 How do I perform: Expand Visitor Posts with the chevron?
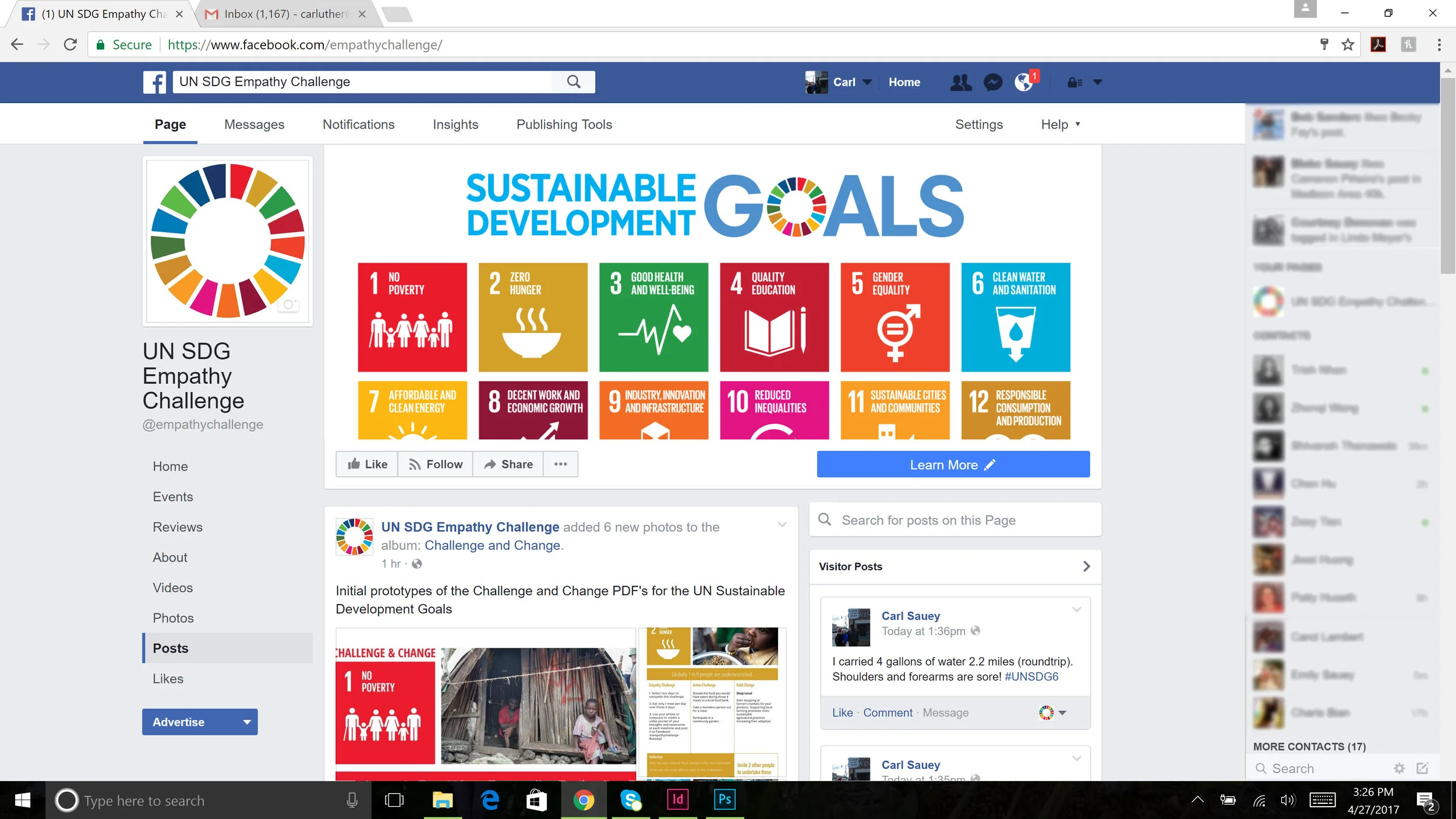(1086, 566)
